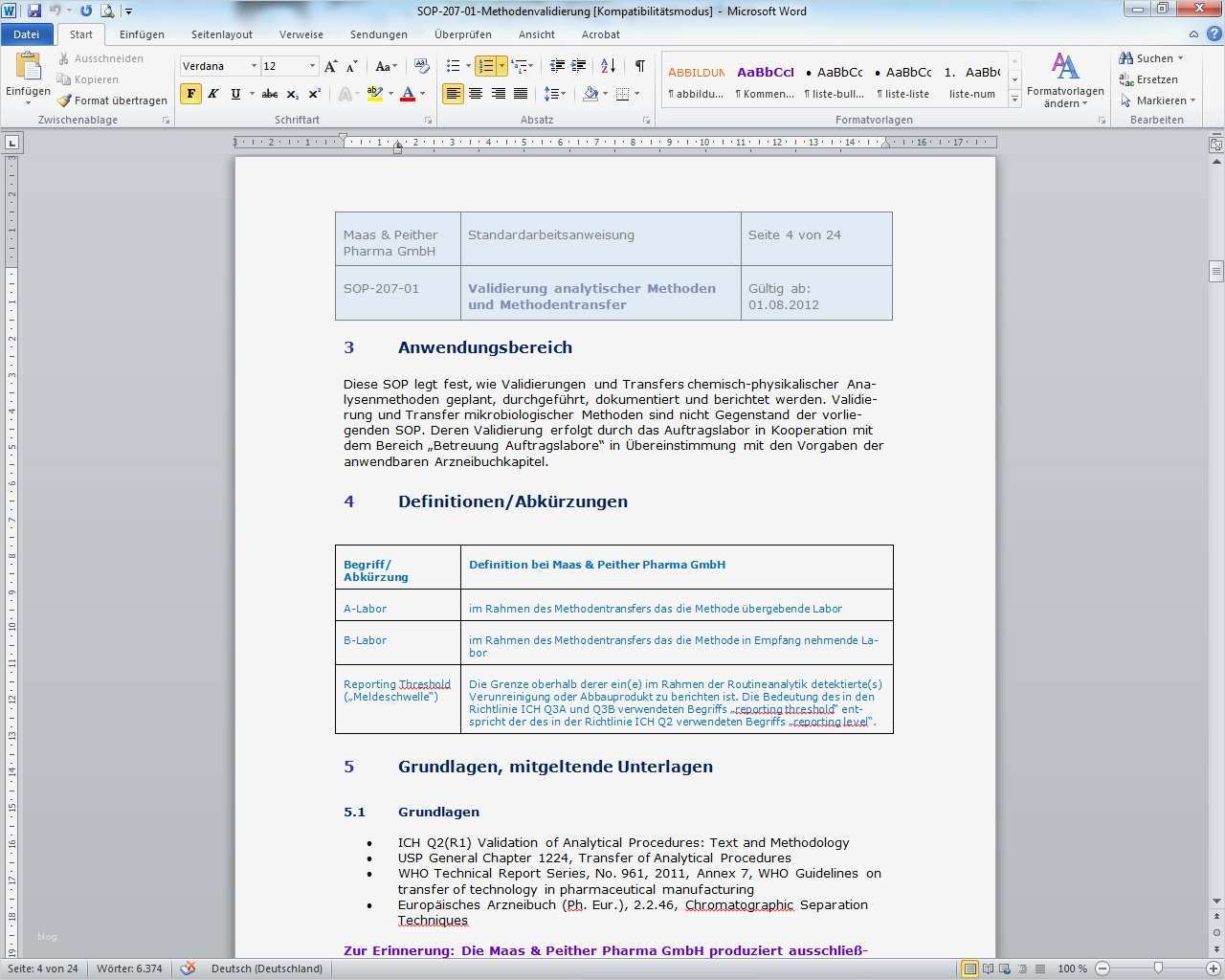Switch to full screen reading view
The image size is (1225, 980).
(989, 969)
